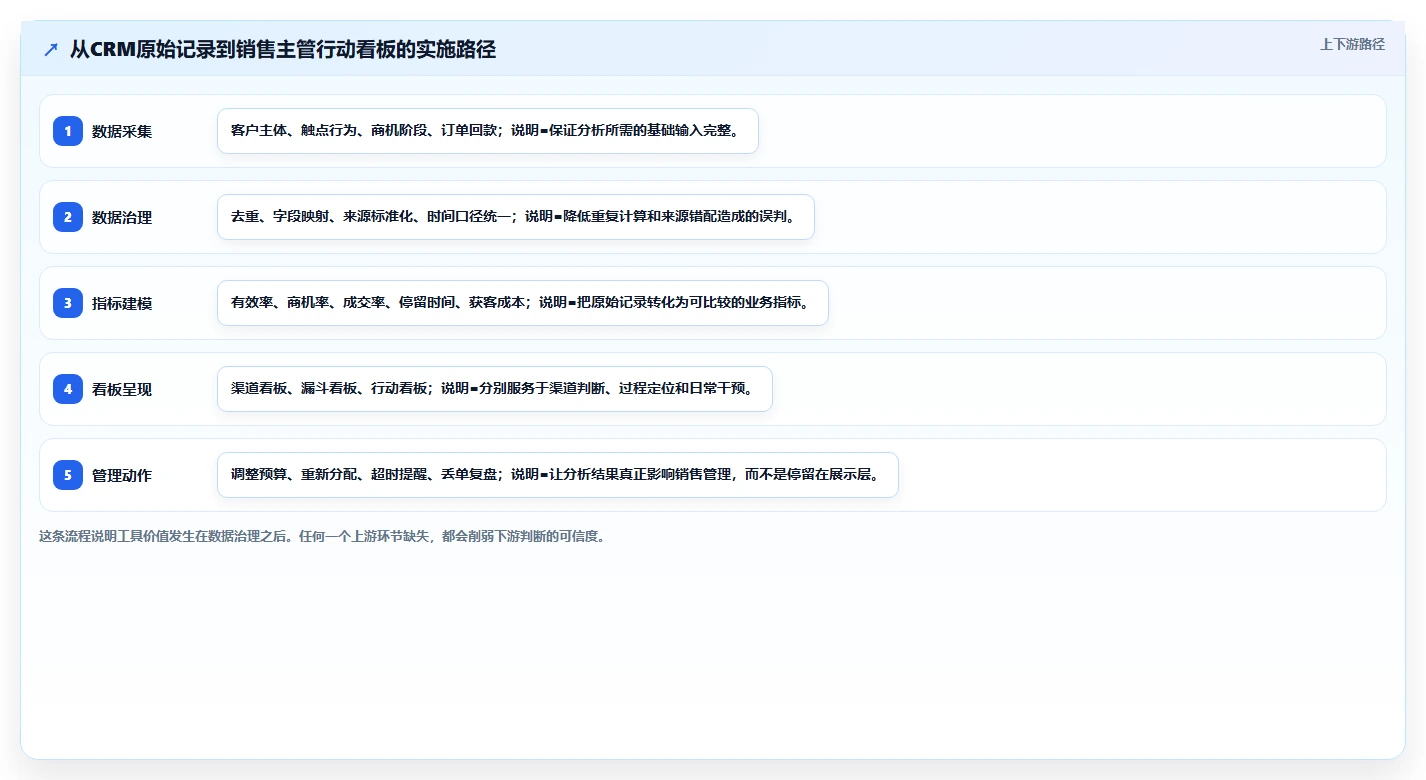Click step number 2 badge
The image size is (1426, 780).
click(x=68, y=217)
